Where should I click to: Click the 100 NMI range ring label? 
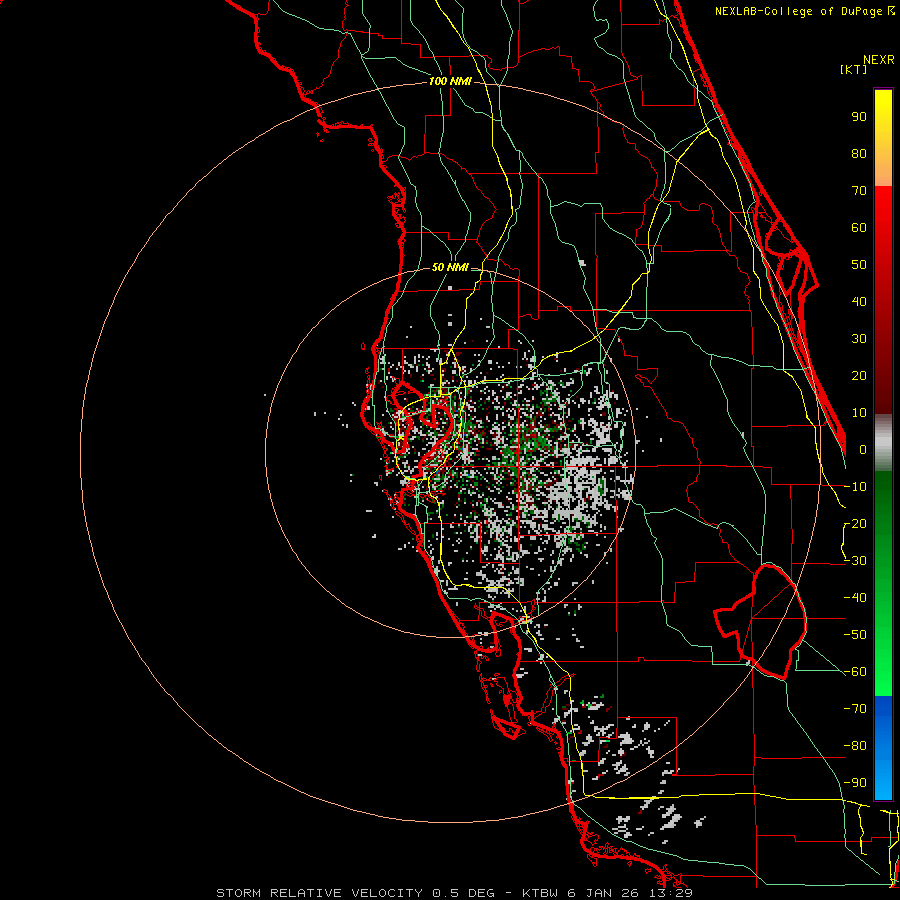(450, 82)
